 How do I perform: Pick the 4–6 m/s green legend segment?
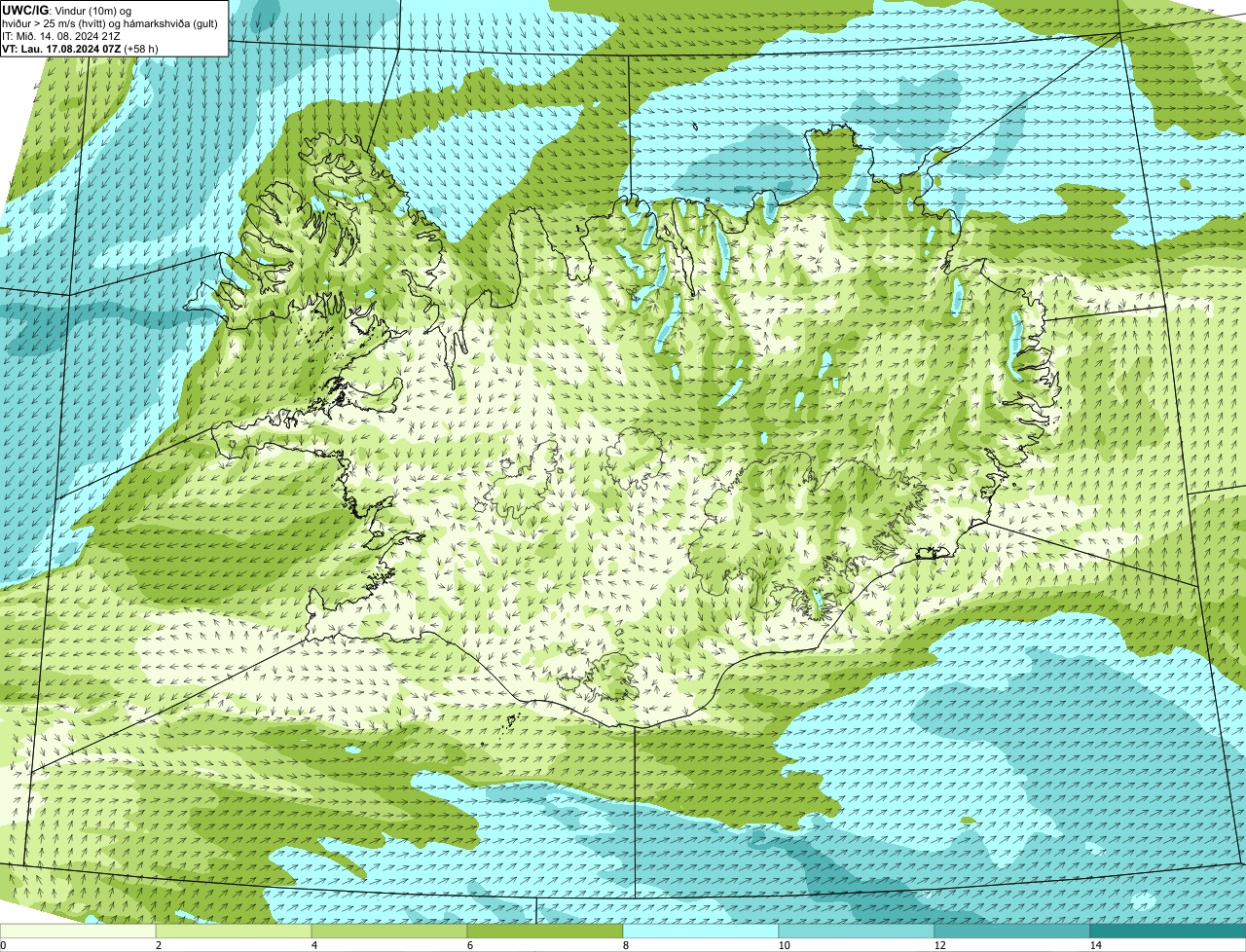389,931
